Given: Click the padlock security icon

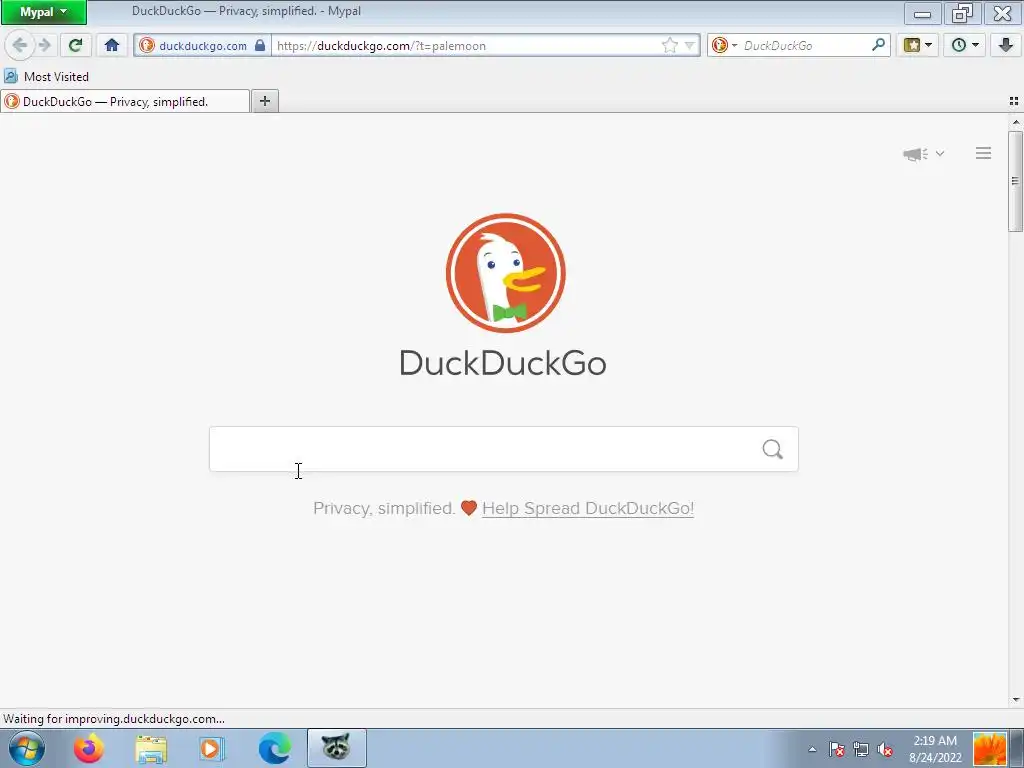Looking at the screenshot, I should point(260,45).
